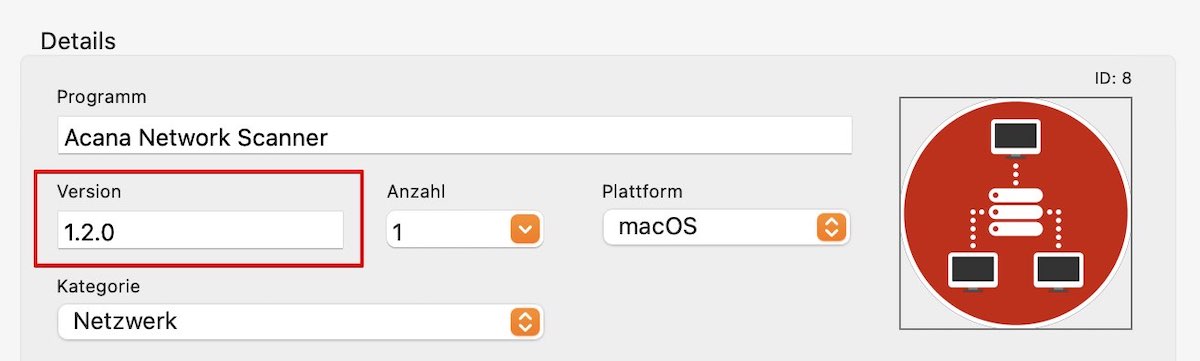Image resolution: width=1200 pixels, height=361 pixels.
Task: Click the orange chevron button beside Netzwerk
Action: click(x=525, y=322)
